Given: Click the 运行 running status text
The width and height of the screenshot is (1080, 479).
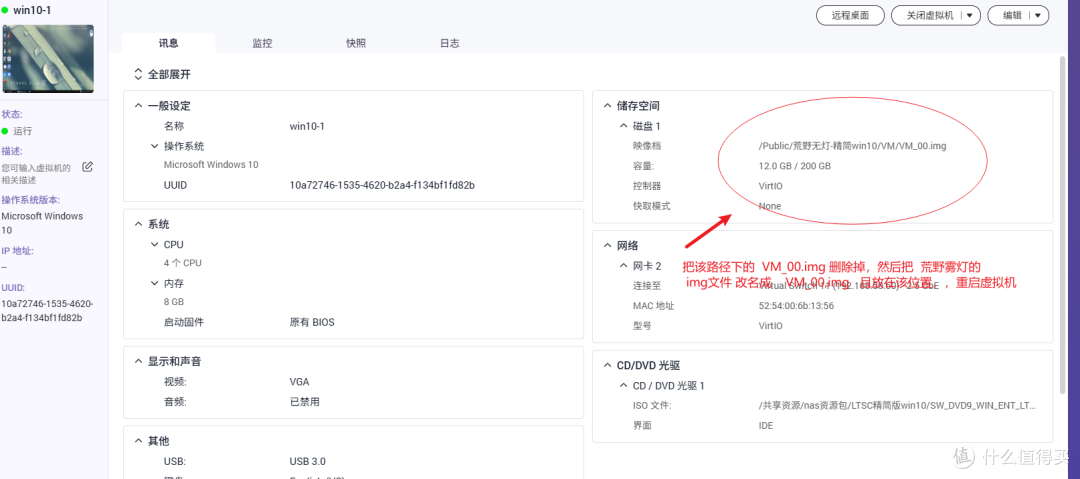Looking at the screenshot, I should [x=23, y=131].
